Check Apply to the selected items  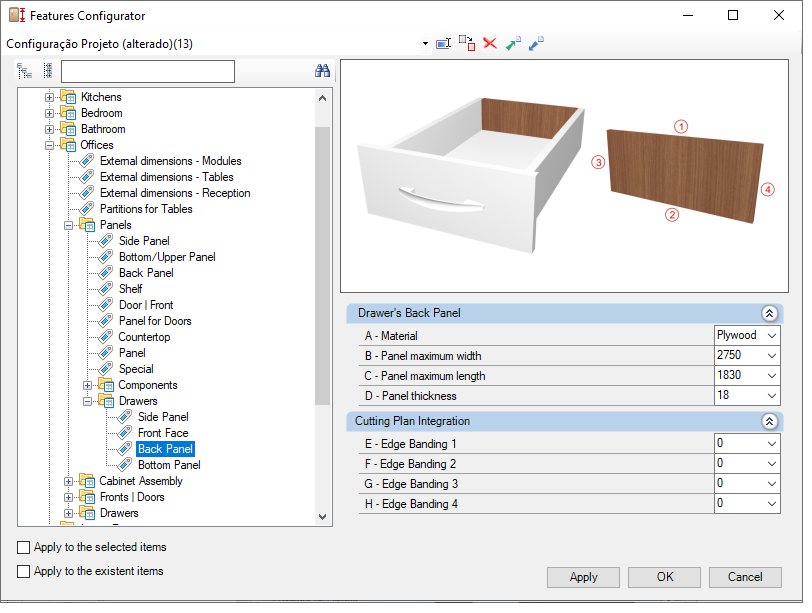23,547
